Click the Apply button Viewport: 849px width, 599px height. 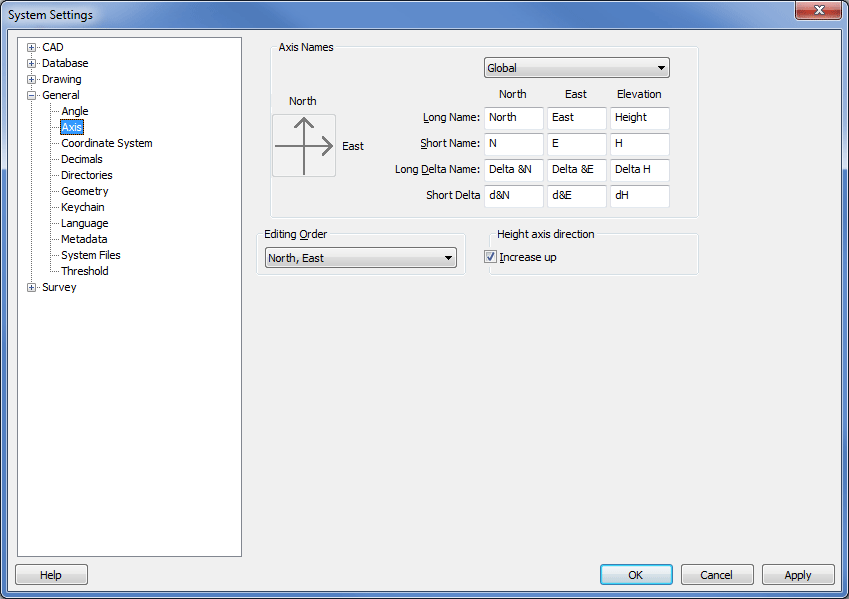(x=797, y=575)
